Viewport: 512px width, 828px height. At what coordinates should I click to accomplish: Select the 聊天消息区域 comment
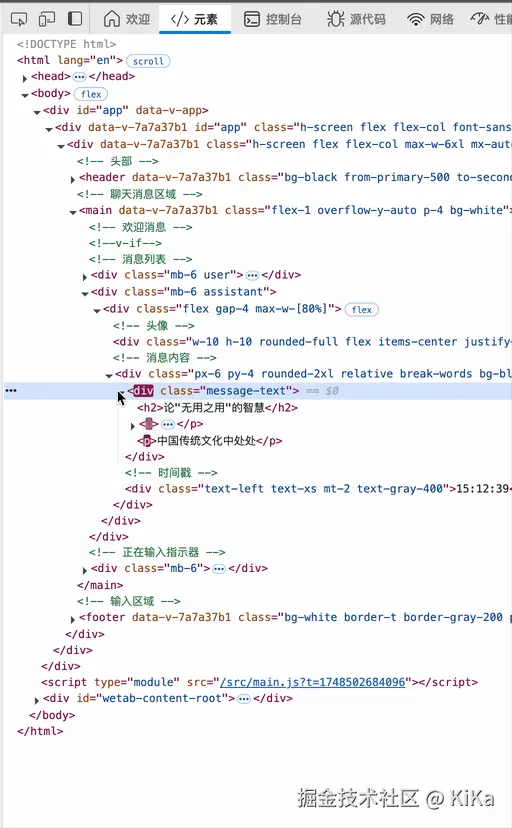pos(139,194)
